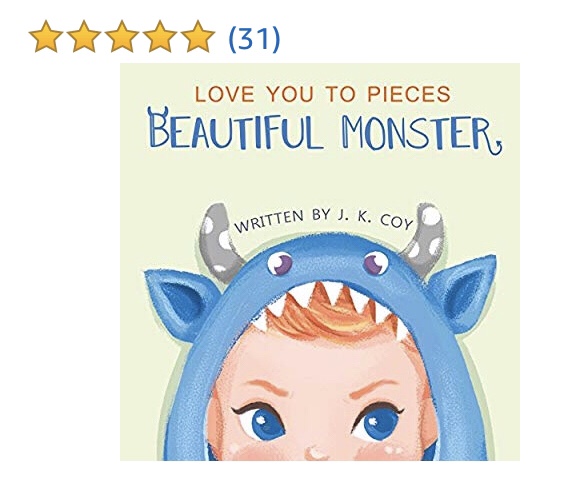Image resolution: width=570 pixels, height=482 pixels.
Task: Click the fourth gold rating star
Action: (x=160, y=36)
